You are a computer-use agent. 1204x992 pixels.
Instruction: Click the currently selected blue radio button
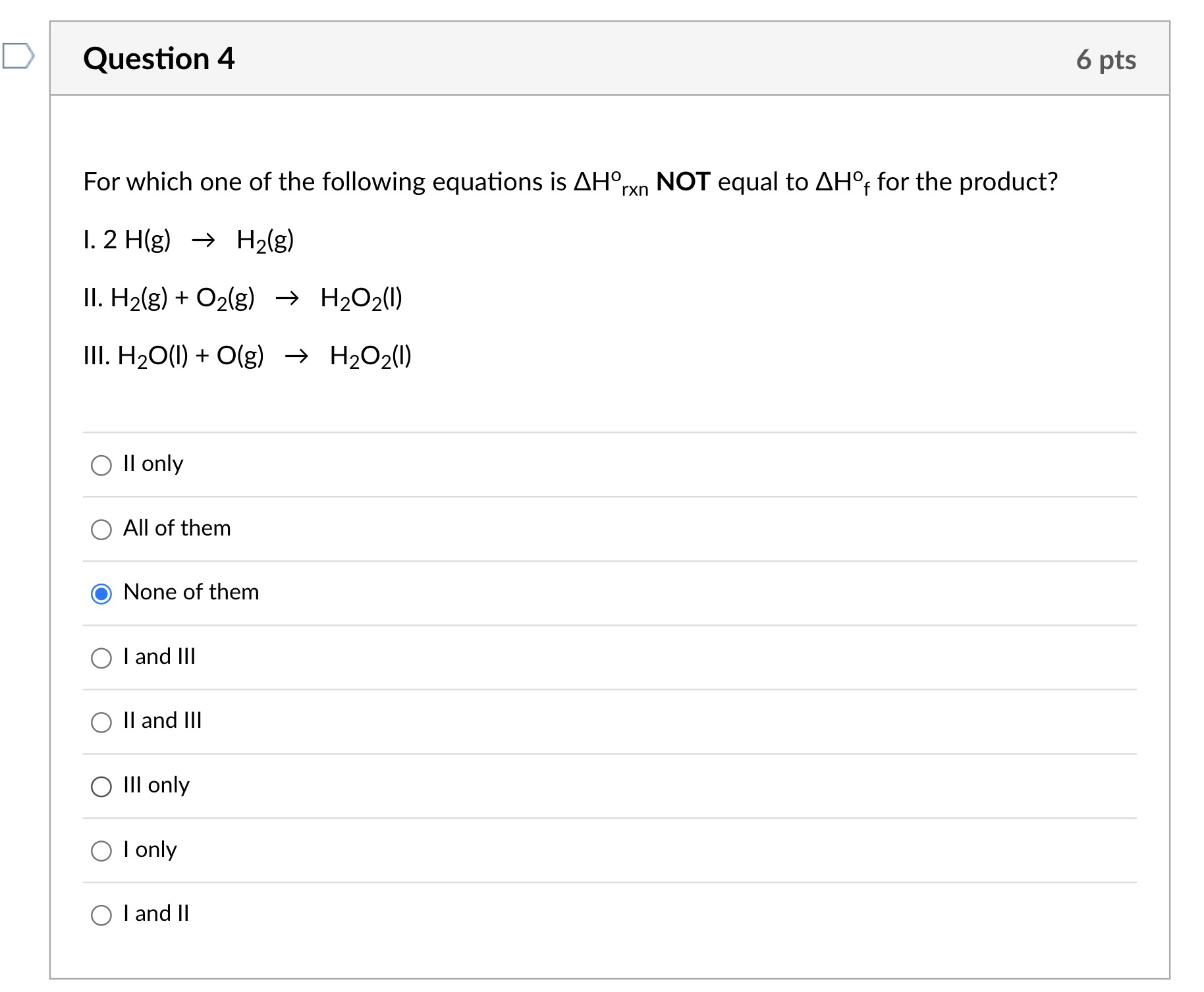101,593
